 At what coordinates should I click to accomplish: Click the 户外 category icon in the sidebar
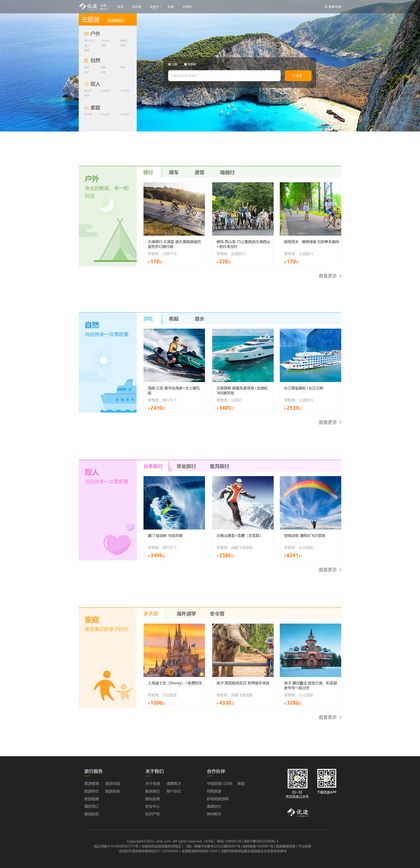[86, 34]
